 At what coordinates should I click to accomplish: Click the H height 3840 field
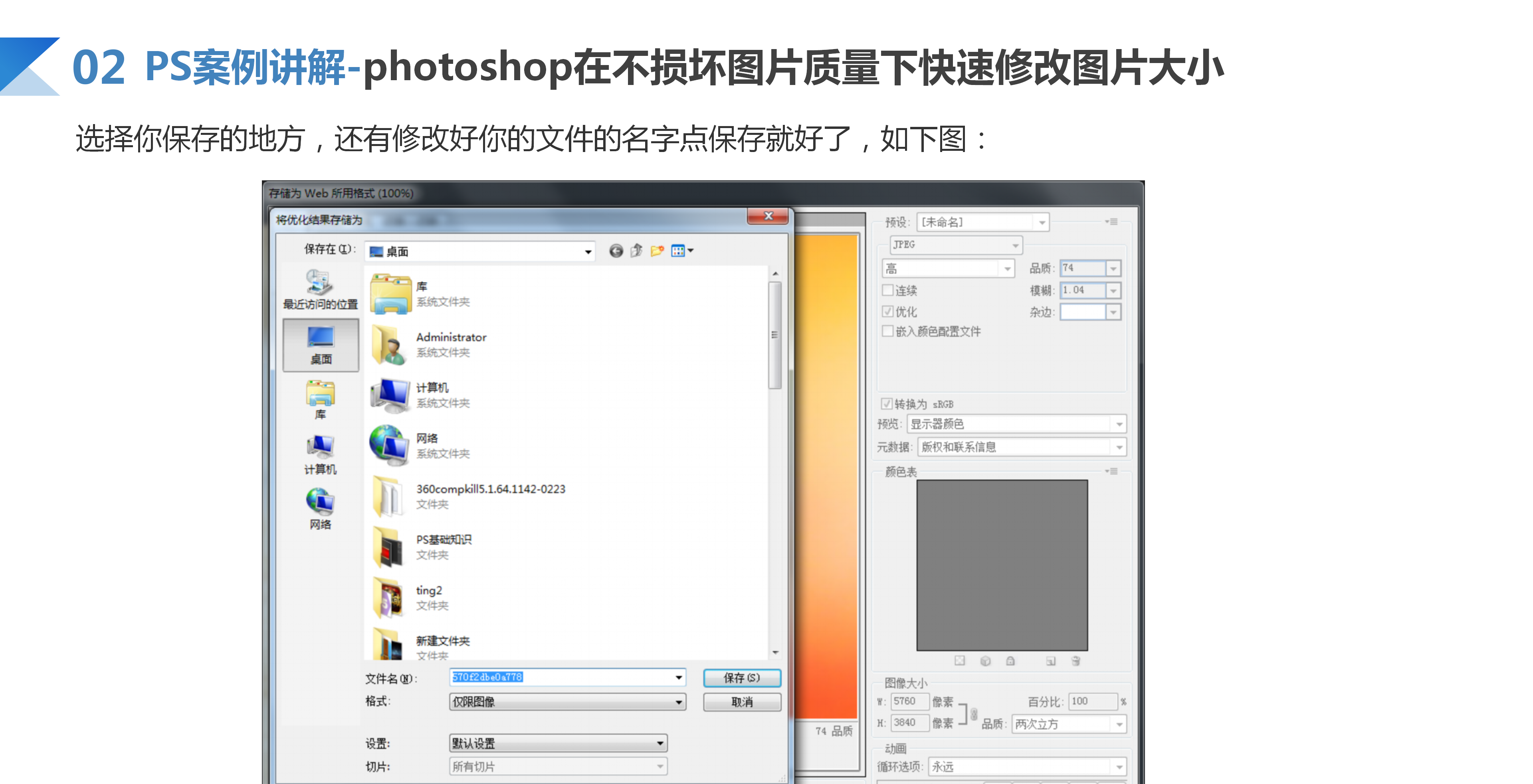(x=909, y=723)
